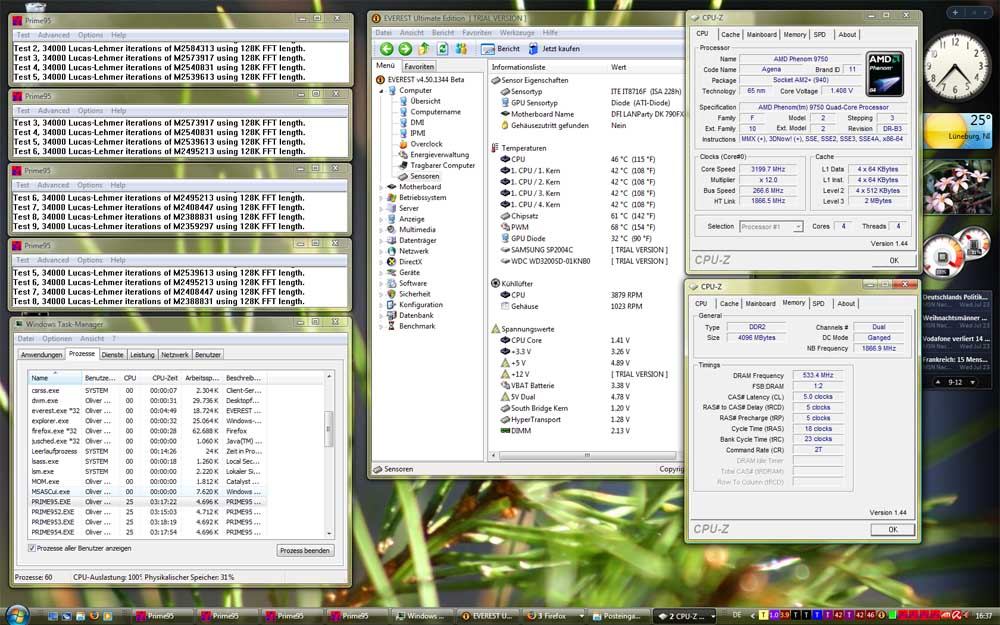1000x625 pixels.
Task: Click Lüneburg weather gadget in sidebar
Action: [957, 130]
